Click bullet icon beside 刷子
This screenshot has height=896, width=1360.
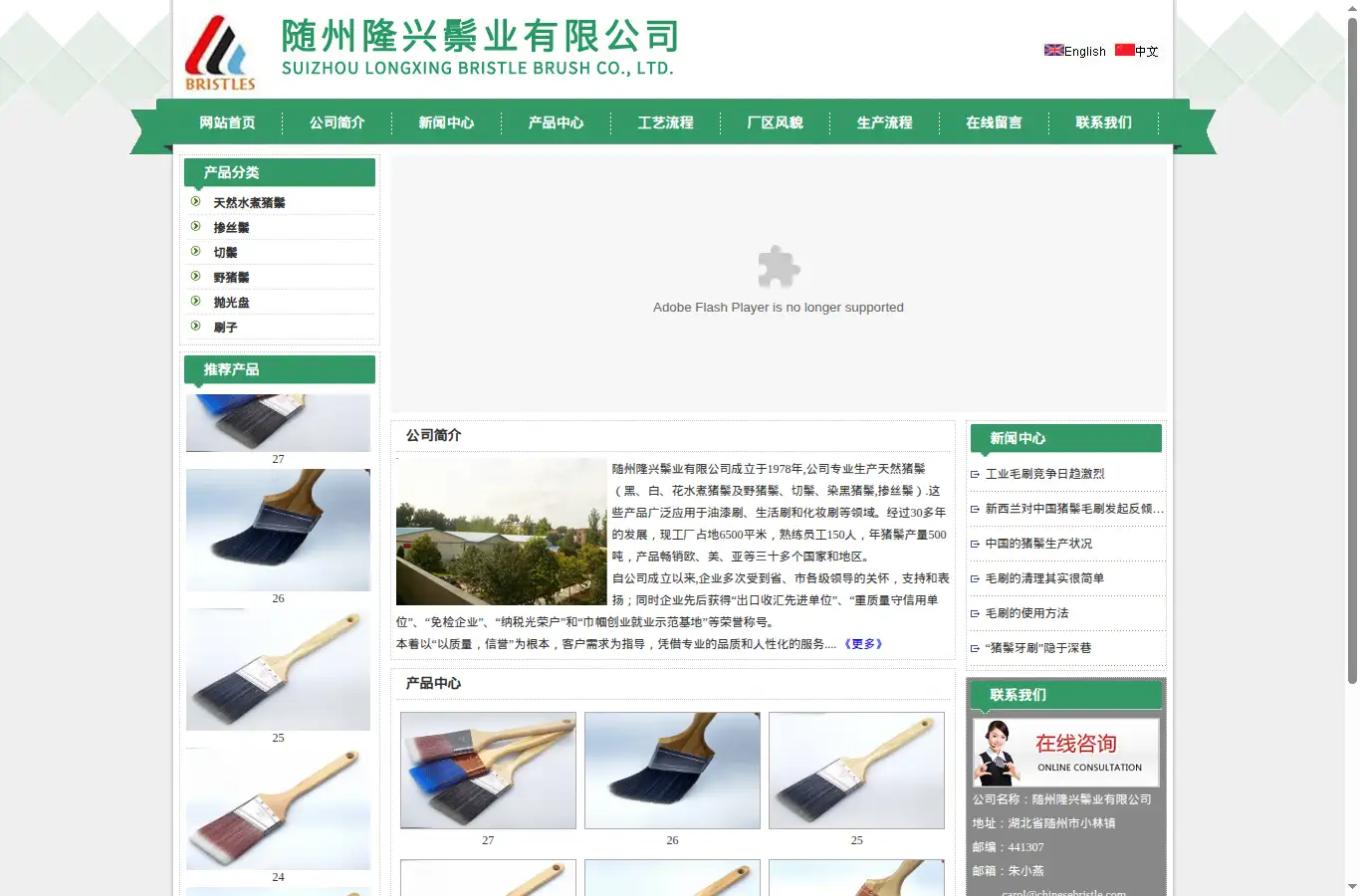(196, 326)
